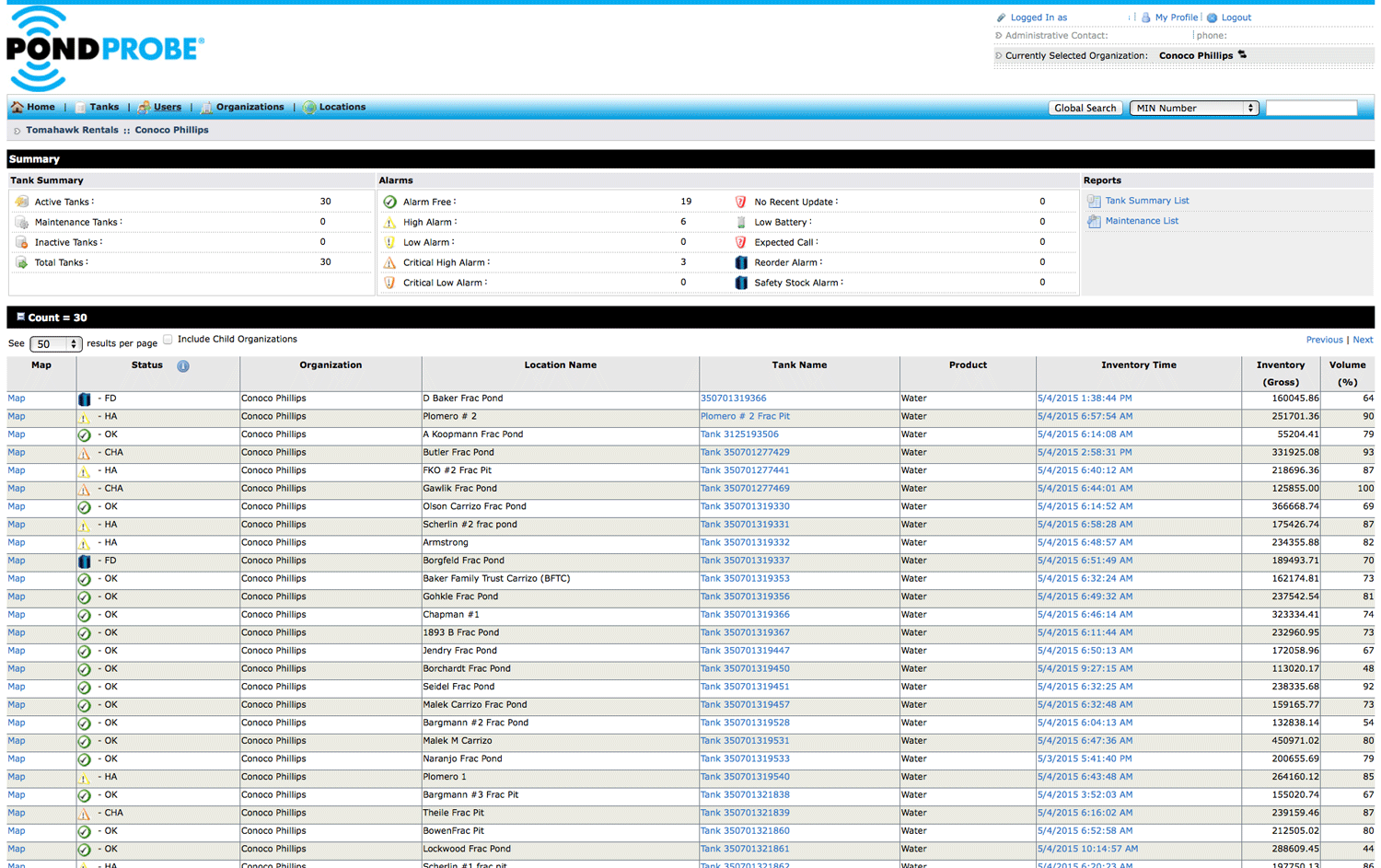Open inventory time 5/4/2015 9:27:15 AM
Viewport: 1381px width, 868px height.
(x=1085, y=669)
